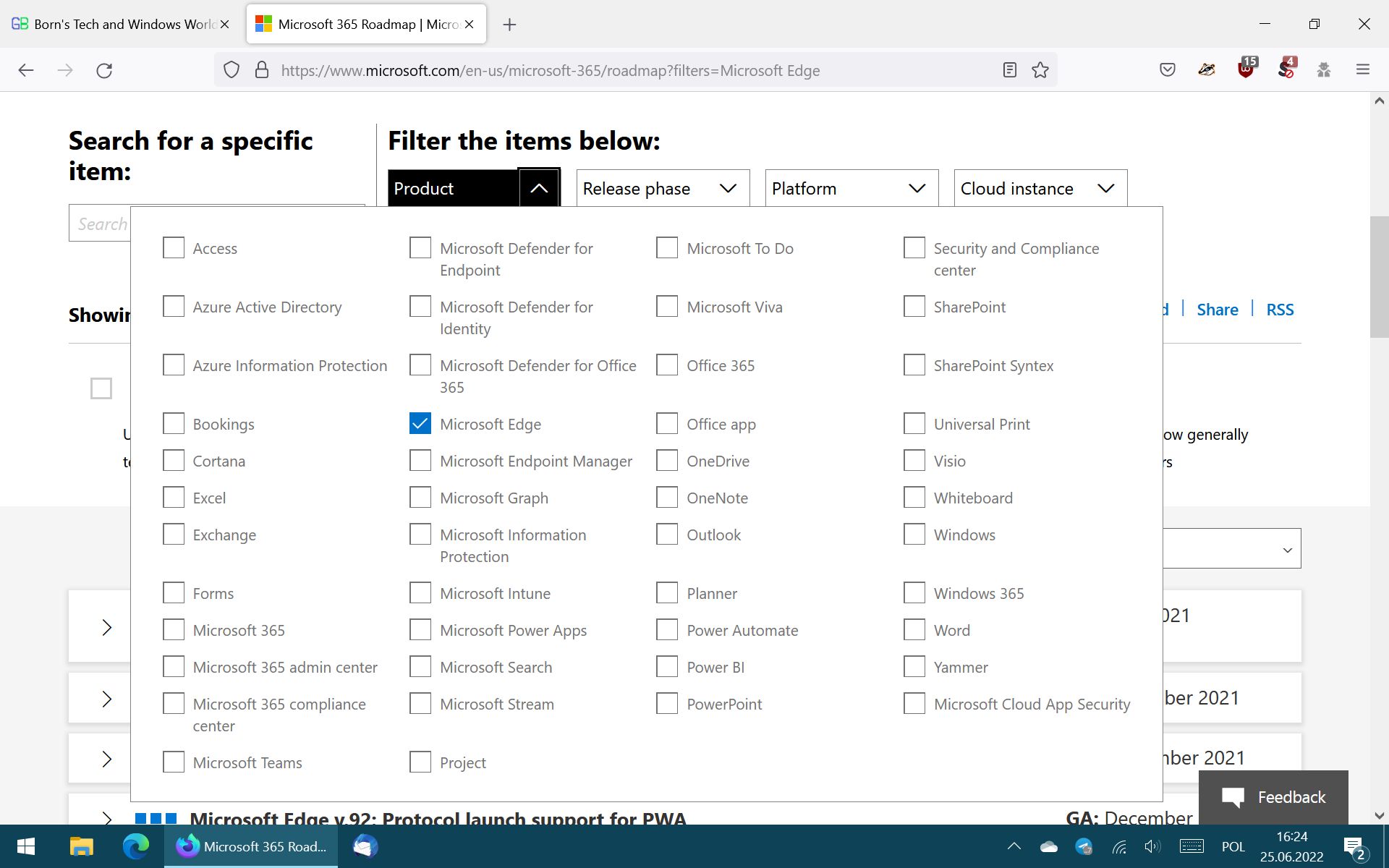Open Windows Start menu
Viewport: 1389px width, 868px height.
[26, 846]
